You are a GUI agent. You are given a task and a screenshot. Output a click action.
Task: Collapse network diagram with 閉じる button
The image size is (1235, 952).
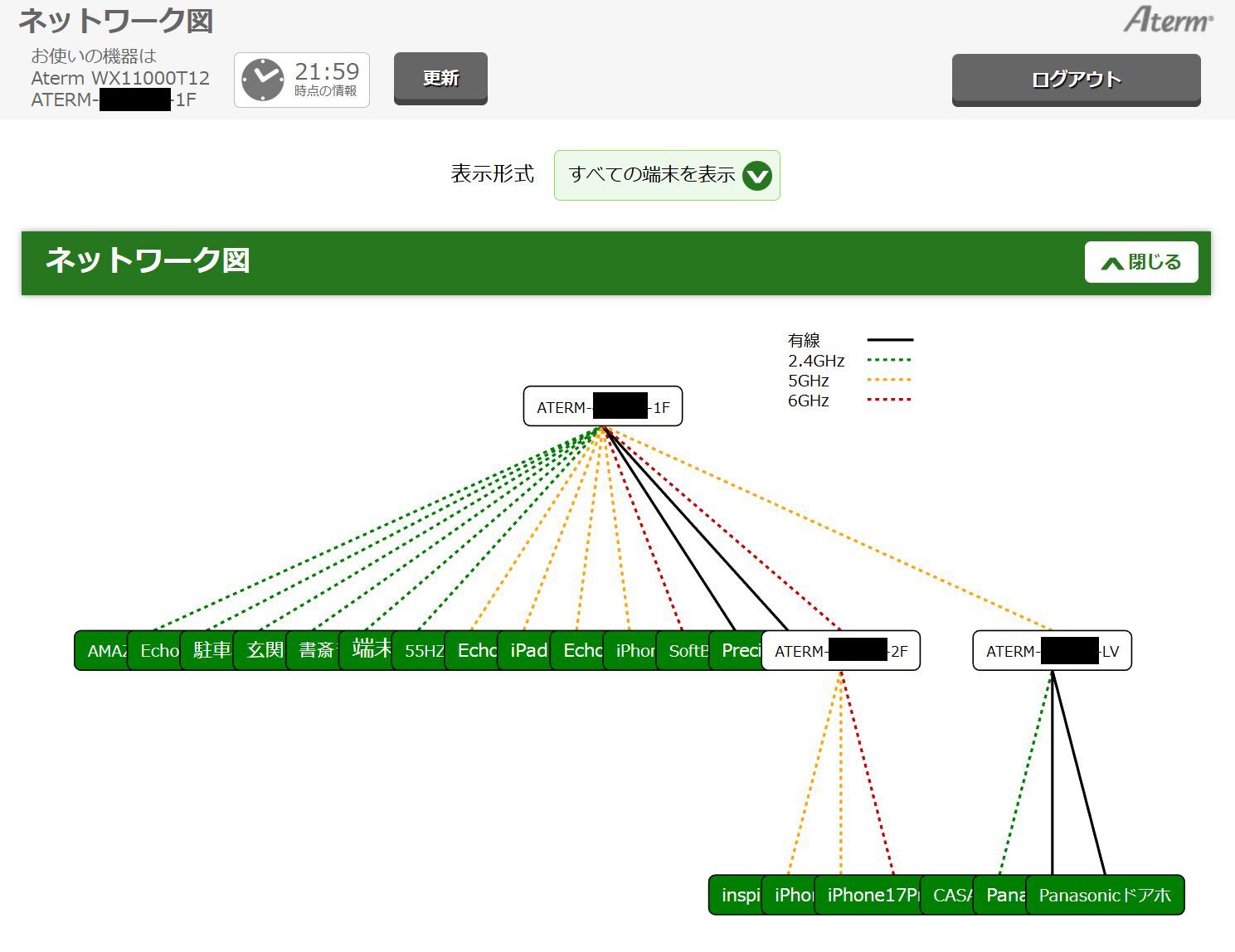pos(1140,262)
